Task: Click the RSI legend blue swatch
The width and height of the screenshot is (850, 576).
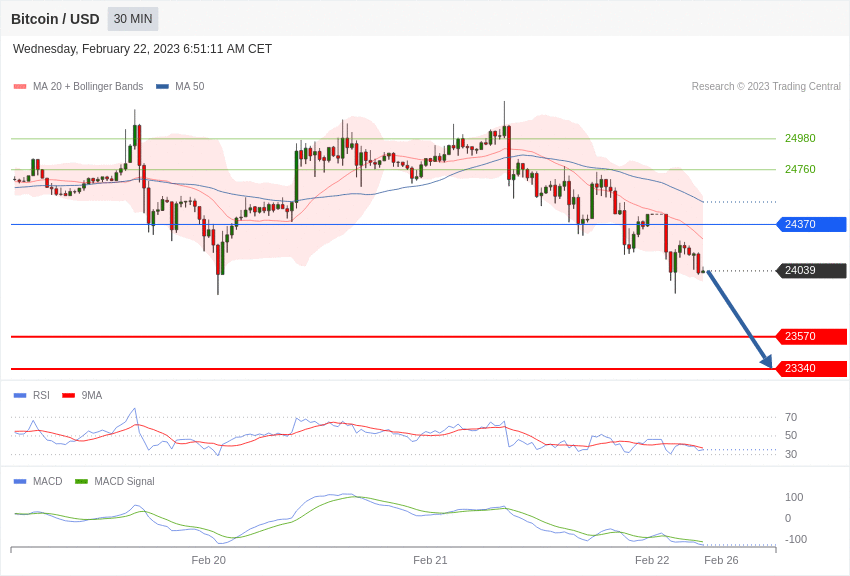Action: 20,396
